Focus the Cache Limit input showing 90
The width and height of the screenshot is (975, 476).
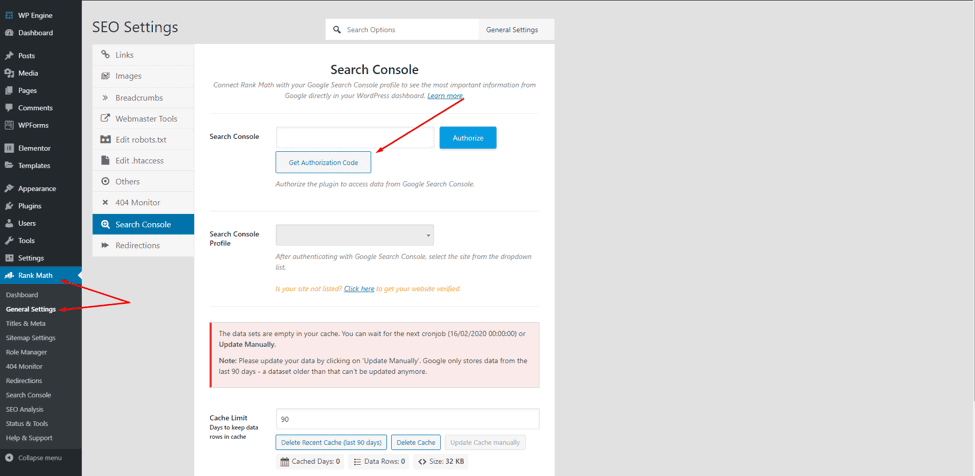[x=407, y=419]
